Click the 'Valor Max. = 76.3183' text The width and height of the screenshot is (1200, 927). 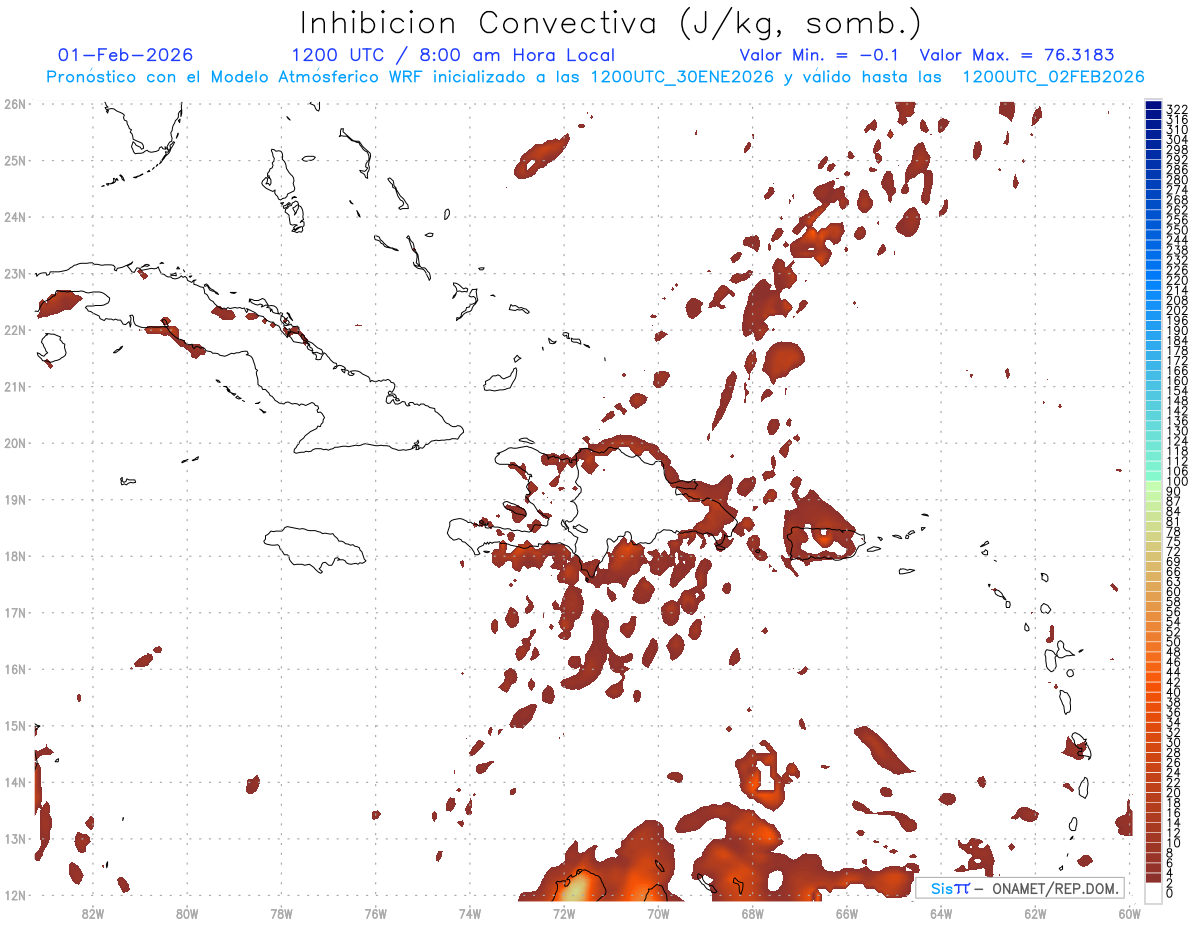pyautogui.click(x=1016, y=55)
